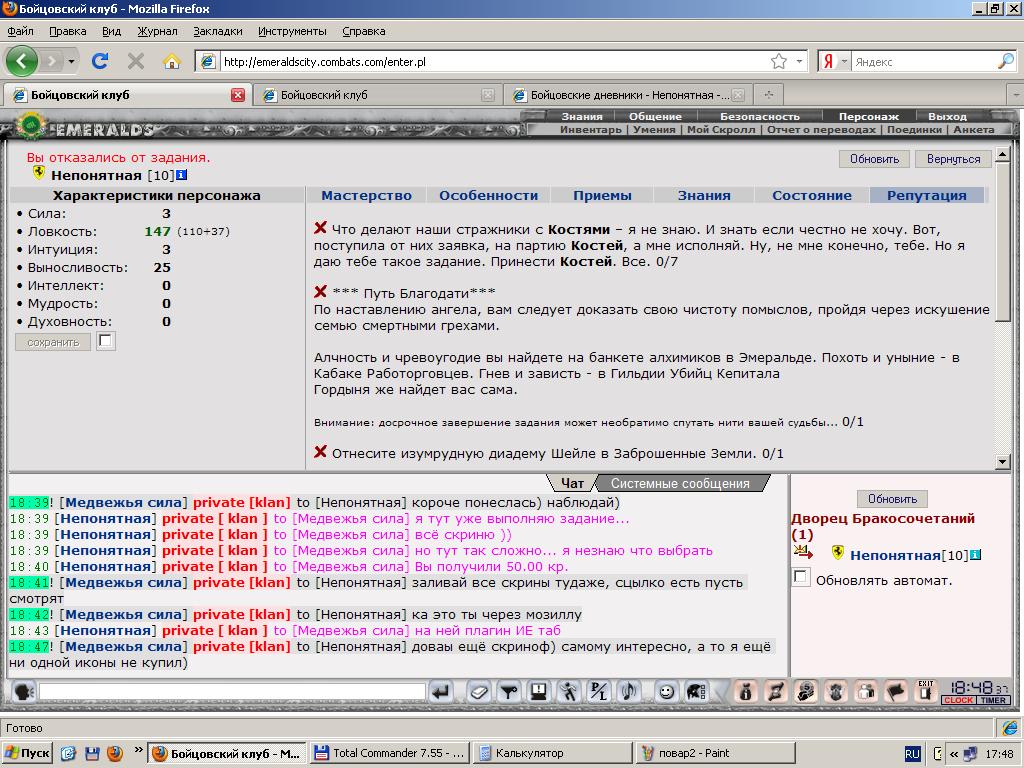Click the beetle-shaped icon in bottom bar

click(x=836, y=692)
